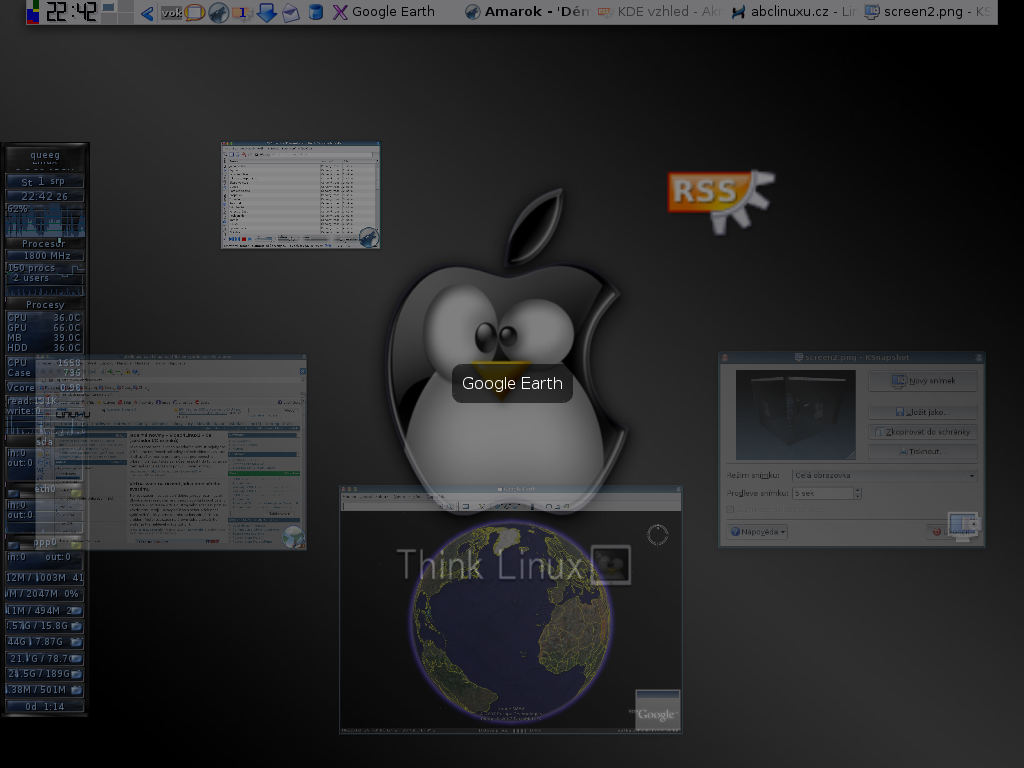Image resolution: width=1024 pixels, height=768 pixels.
Task: Click the '1800 MHz' reading in GKrellM
Action: coord(46,256)
